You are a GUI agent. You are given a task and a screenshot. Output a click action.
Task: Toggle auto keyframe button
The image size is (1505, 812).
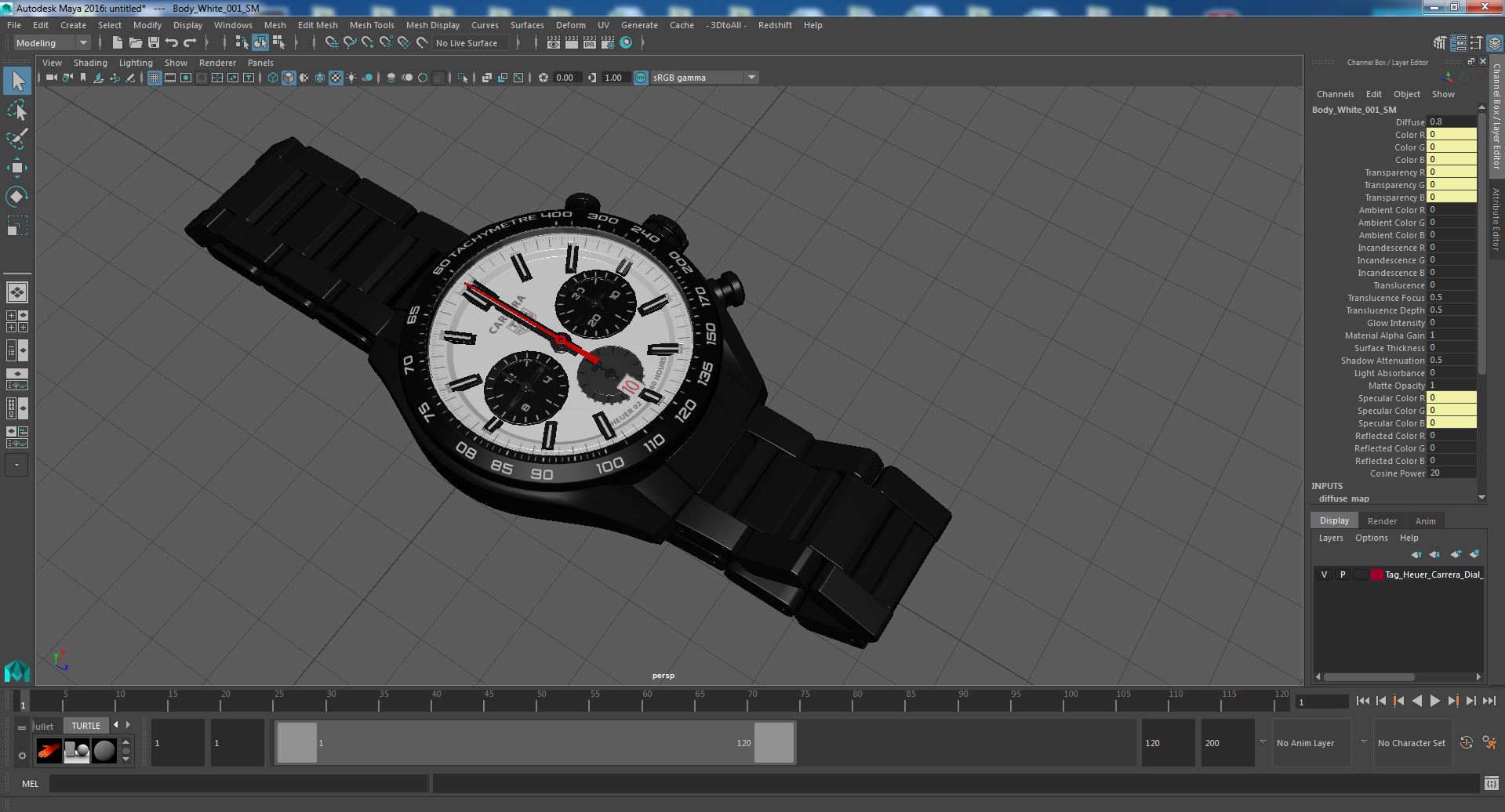click(x=1466, y=743)
